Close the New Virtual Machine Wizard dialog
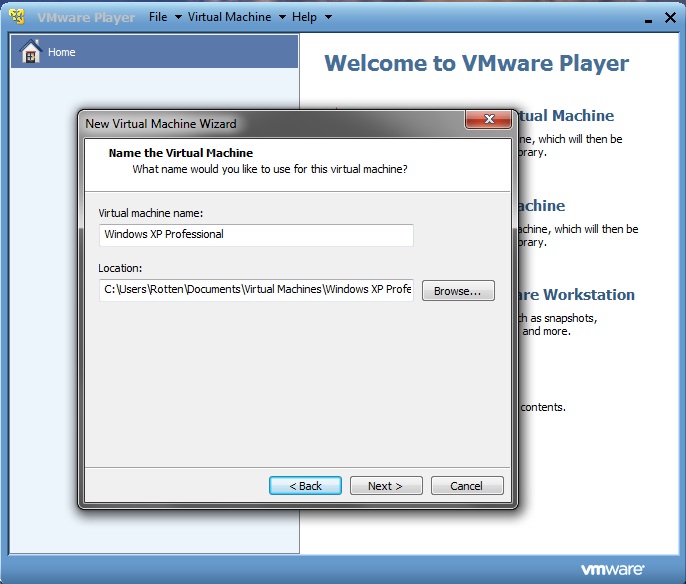Screen dimensions: 686x584 coord(488,119)
